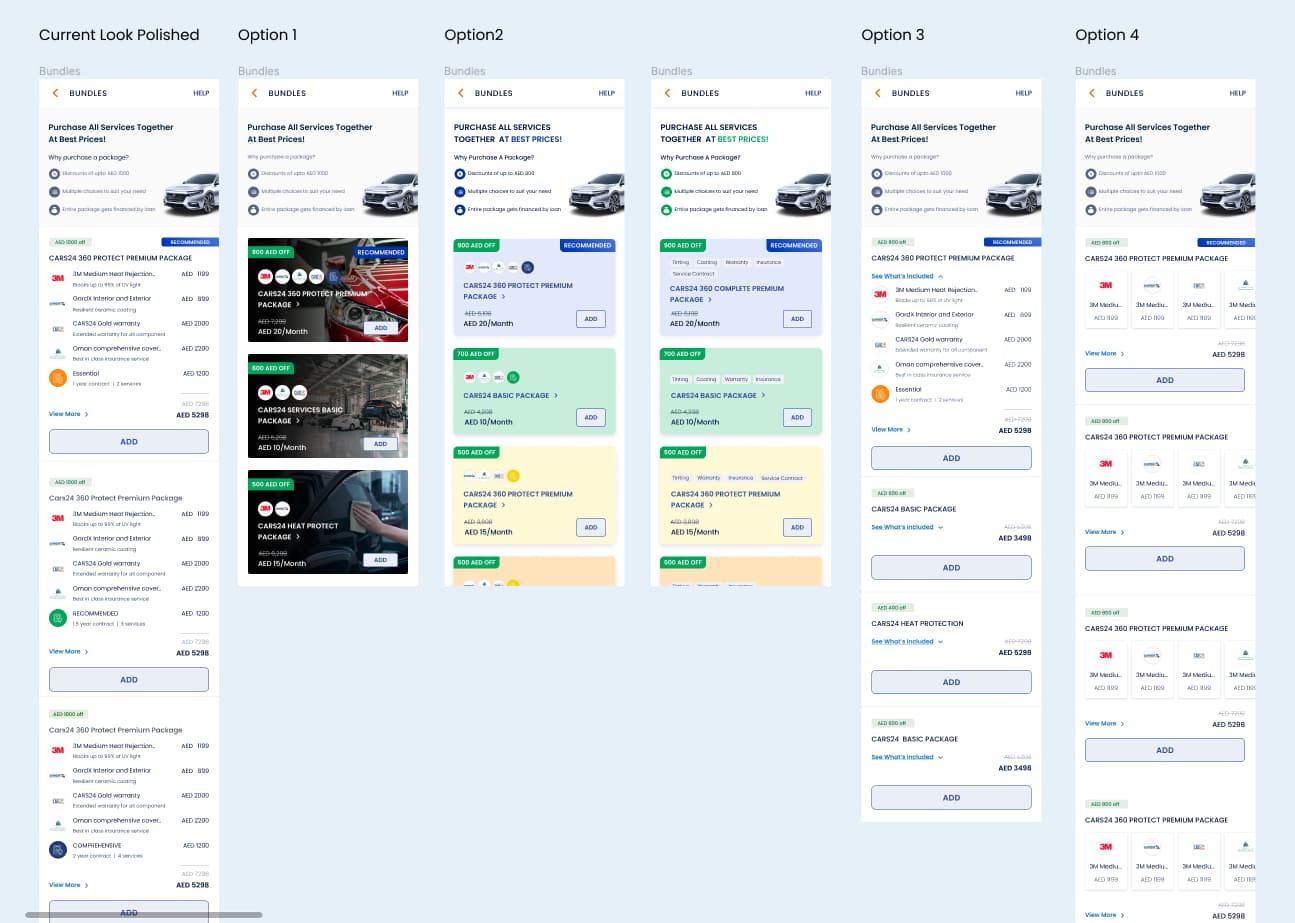Click ADD on Option 1 Heat Protect Package card
This screenshot has width=1295, height=923.
tap(379, 560)
